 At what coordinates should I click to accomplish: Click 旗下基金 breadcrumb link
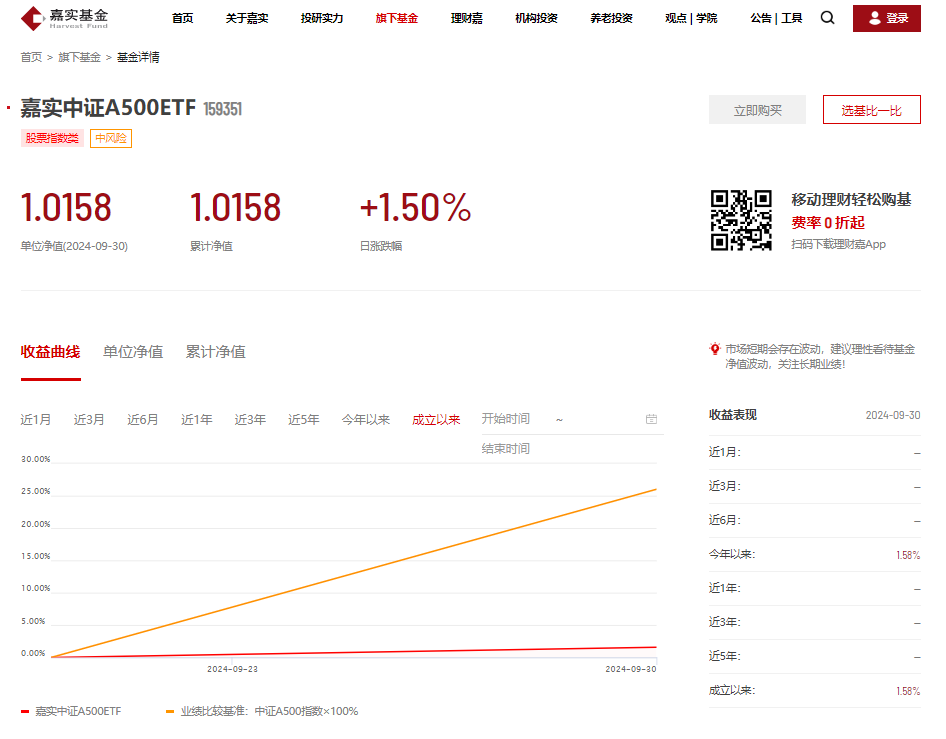79,57
